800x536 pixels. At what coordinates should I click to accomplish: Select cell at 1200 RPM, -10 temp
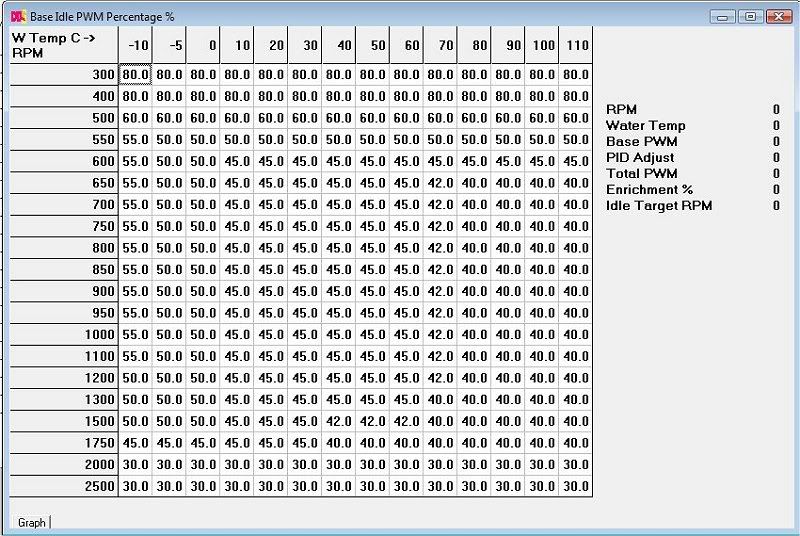[x=135, y=378]
